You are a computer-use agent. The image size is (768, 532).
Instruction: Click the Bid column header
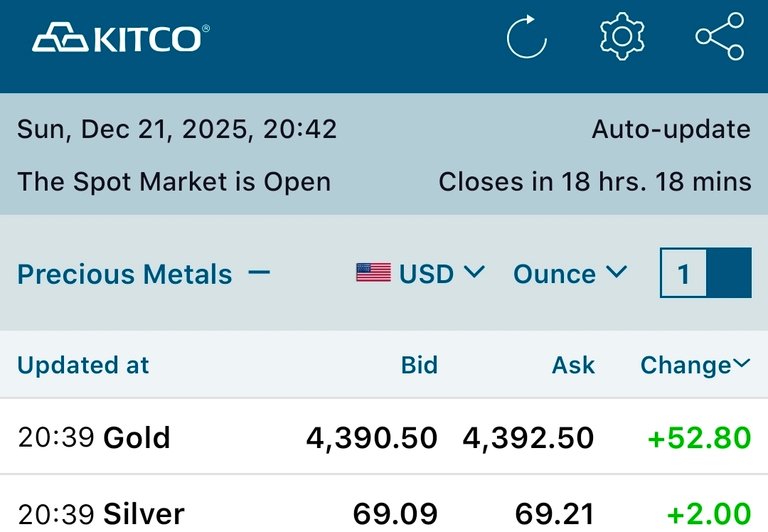(419, 365)
